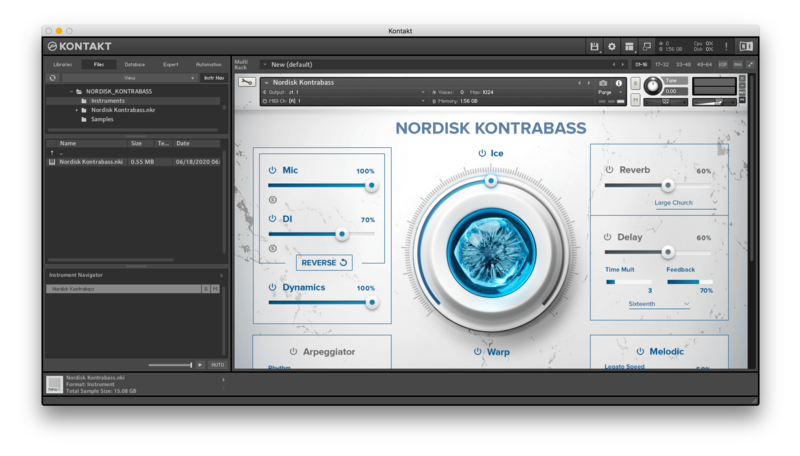The width and height of the screenshot is (800, 456).
Task: Toggle the Warp power button
Action: 478,351
